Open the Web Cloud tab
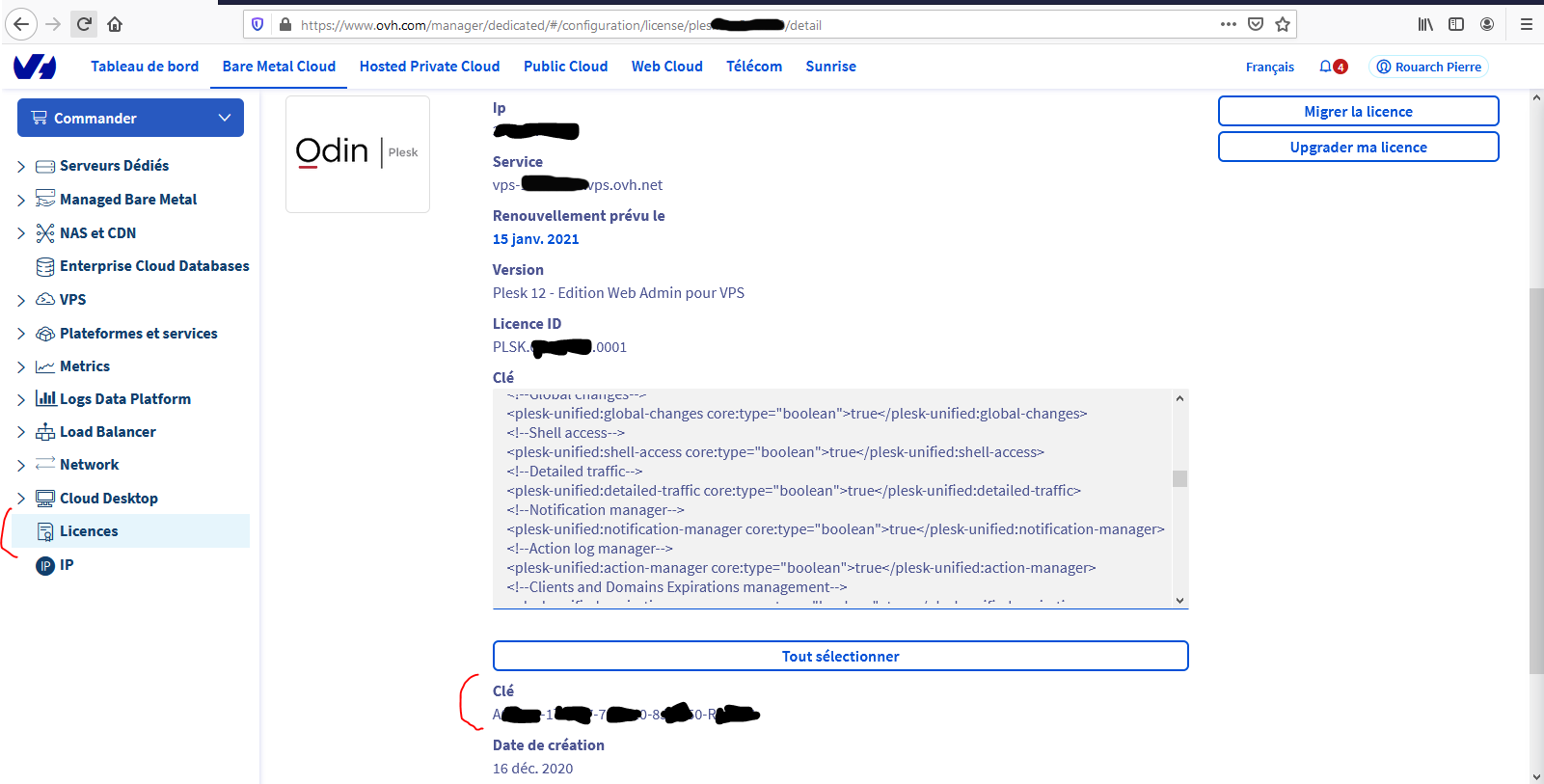The width and height of the screenshot is (1544, 784). click(667, 67)
